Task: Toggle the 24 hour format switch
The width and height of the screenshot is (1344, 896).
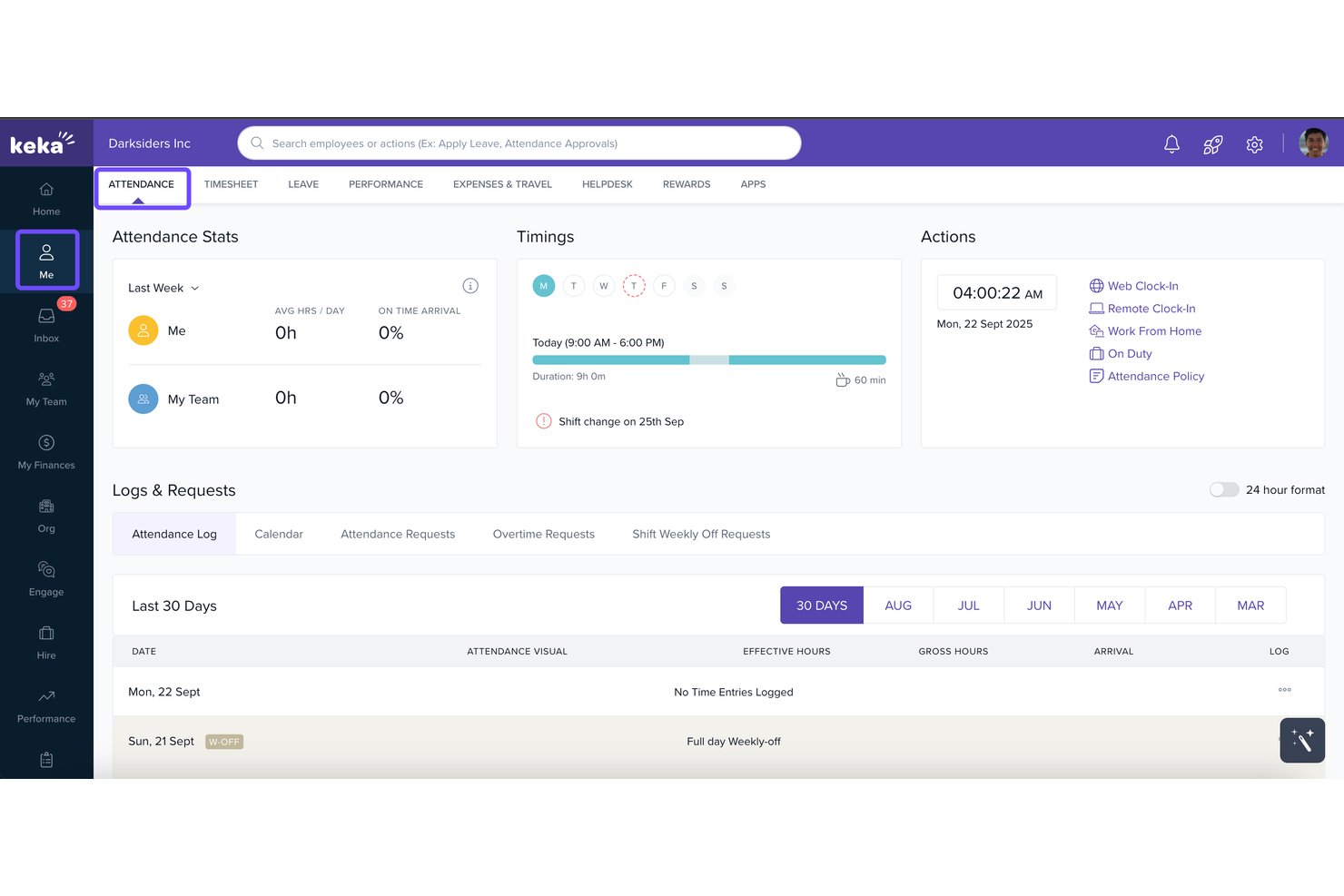Action: (1223, 489)
